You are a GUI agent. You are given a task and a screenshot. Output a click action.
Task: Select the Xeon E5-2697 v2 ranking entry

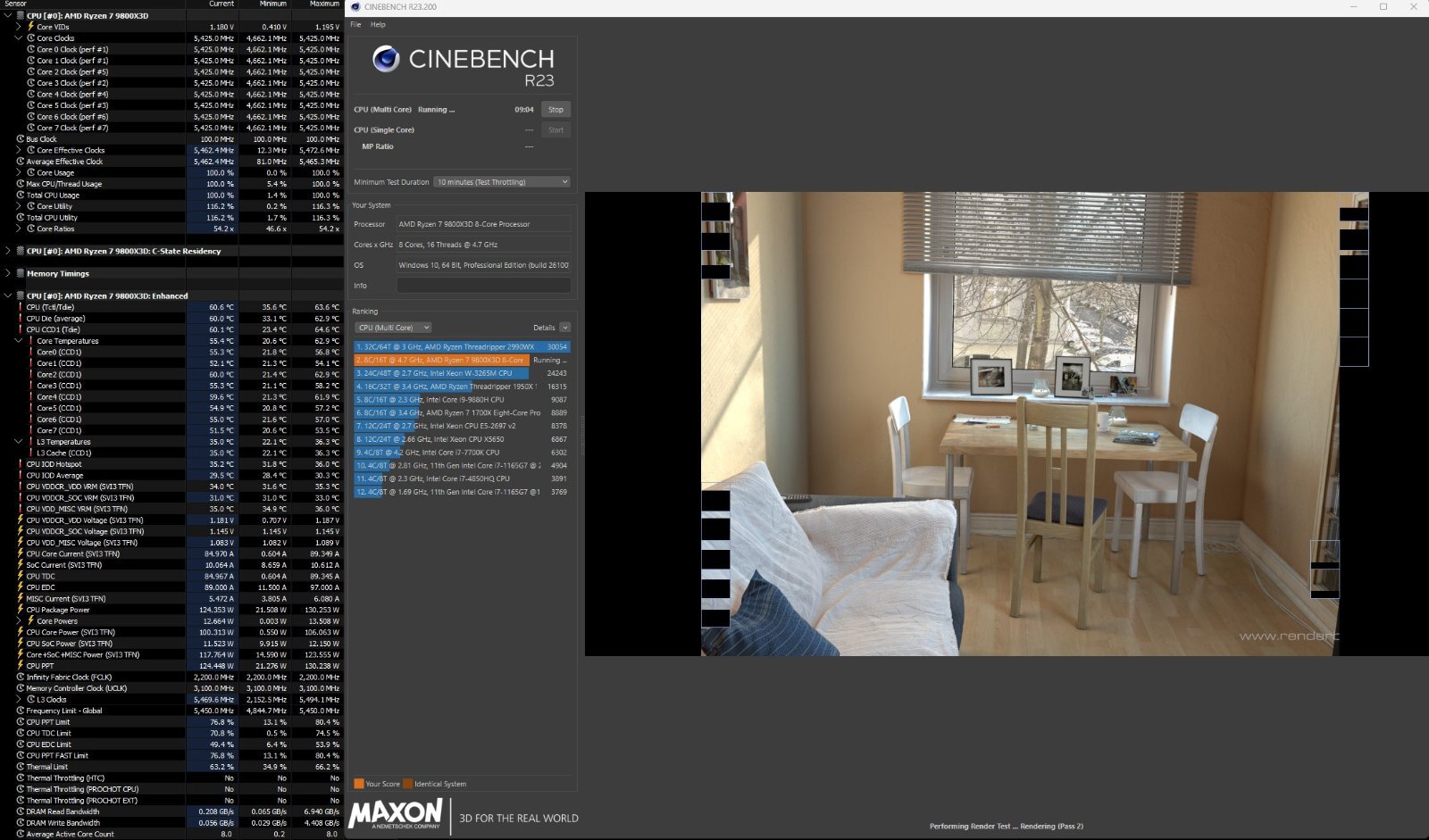pos(462,426)
